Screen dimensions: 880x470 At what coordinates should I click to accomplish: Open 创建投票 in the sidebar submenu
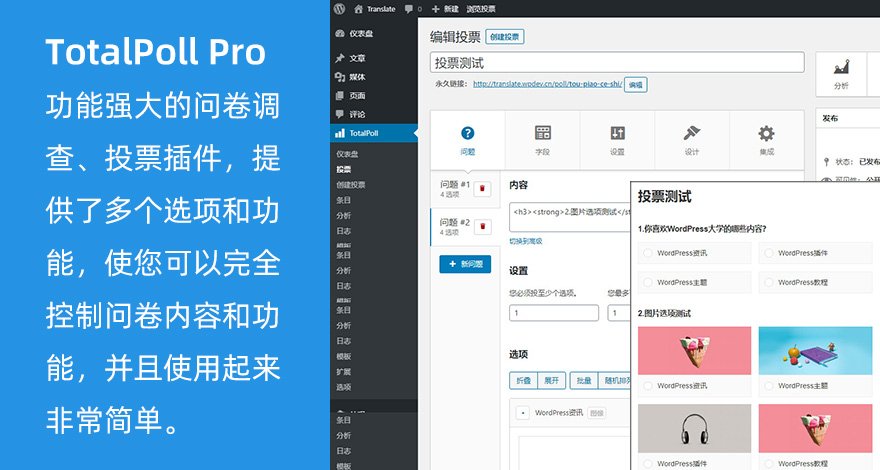pos(351,185)
